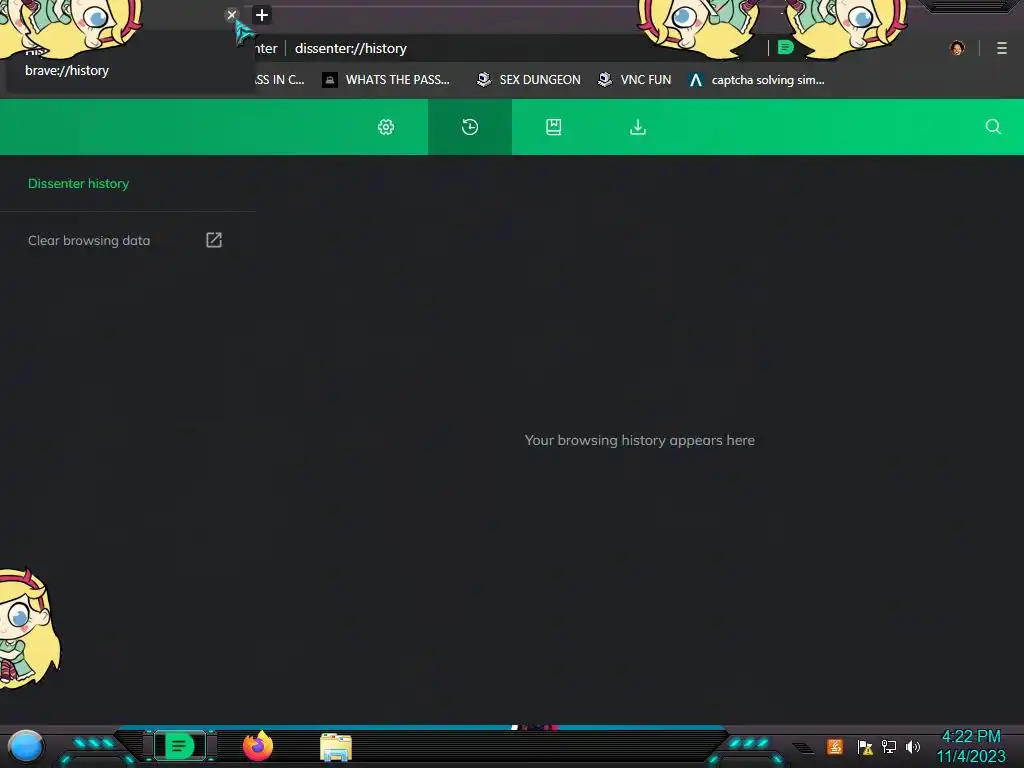Click the green Dissenter comment icon in address bar
Viewport: 1024px width, 768px height.
point(786,48)
